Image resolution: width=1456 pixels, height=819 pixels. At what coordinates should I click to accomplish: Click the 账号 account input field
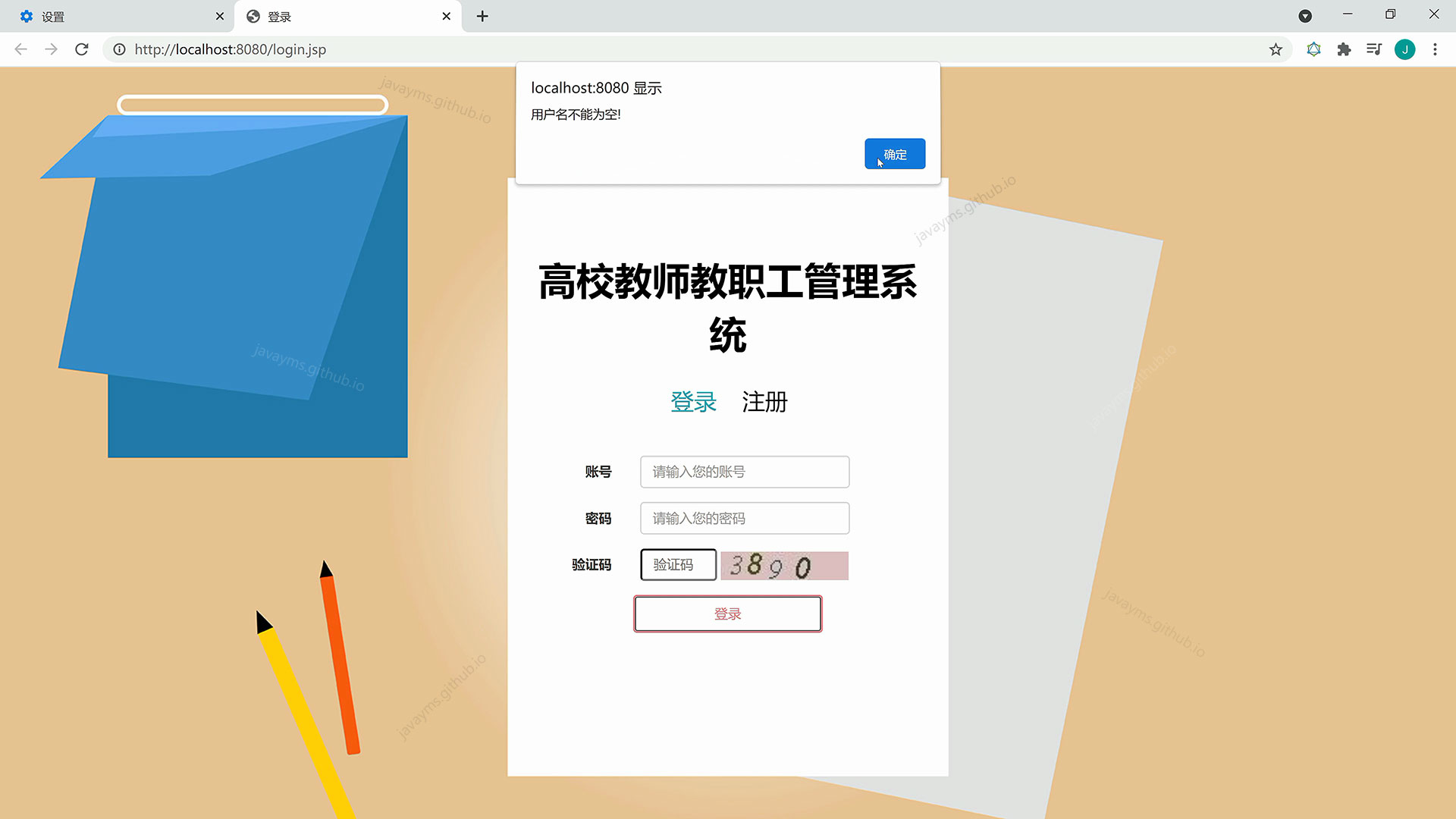[x=744, y=472]
